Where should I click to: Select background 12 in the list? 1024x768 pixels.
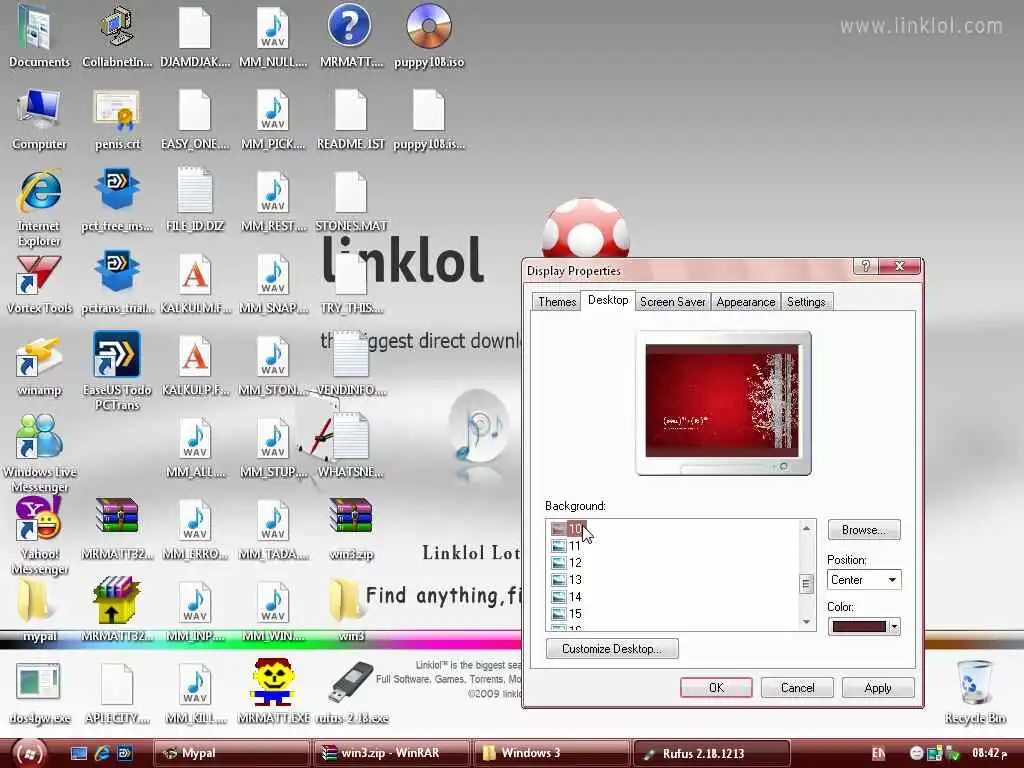(x=567, y=562)
